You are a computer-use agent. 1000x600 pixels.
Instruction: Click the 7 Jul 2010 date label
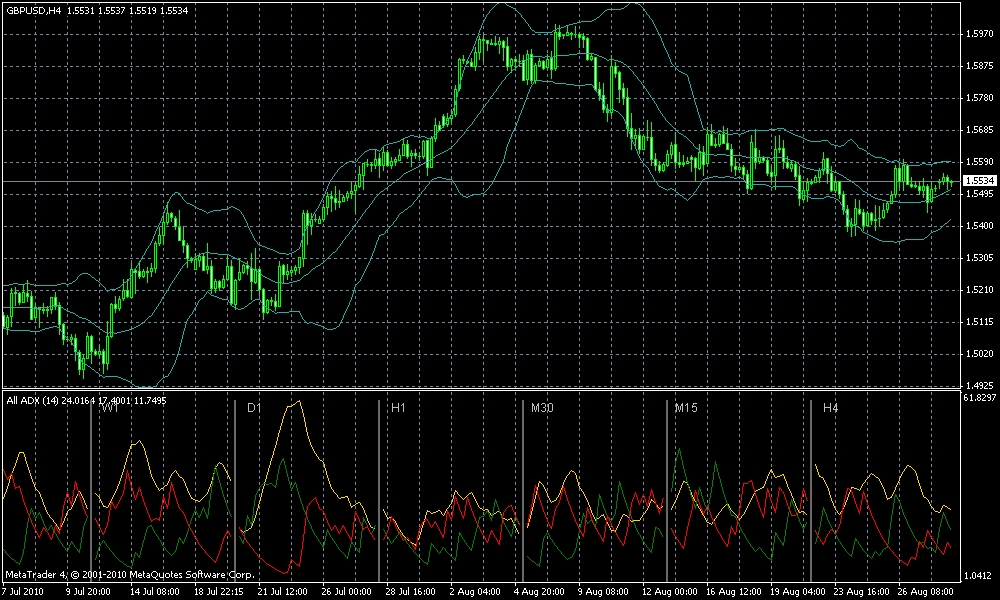click(23, 592)
